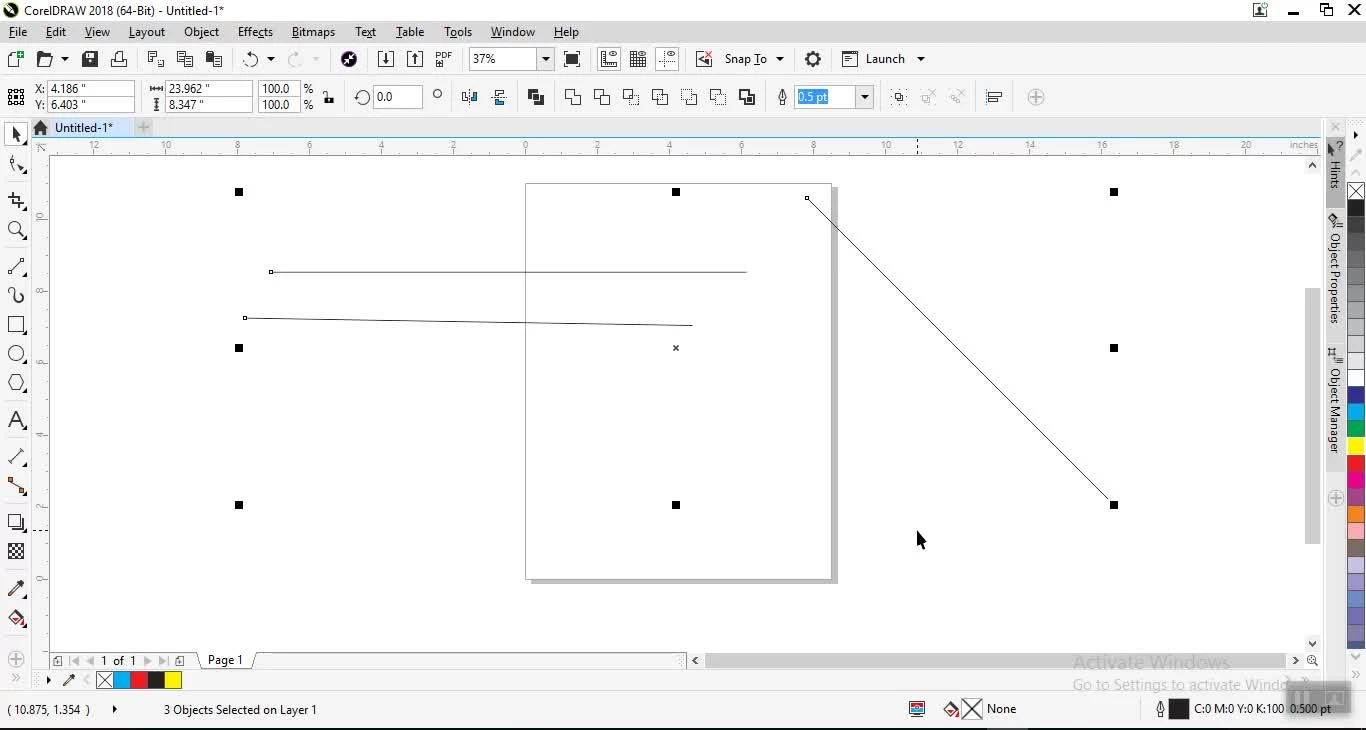Screen dimensions: 1366x730
Task: Open the Object menu
Action: (202, 32)
